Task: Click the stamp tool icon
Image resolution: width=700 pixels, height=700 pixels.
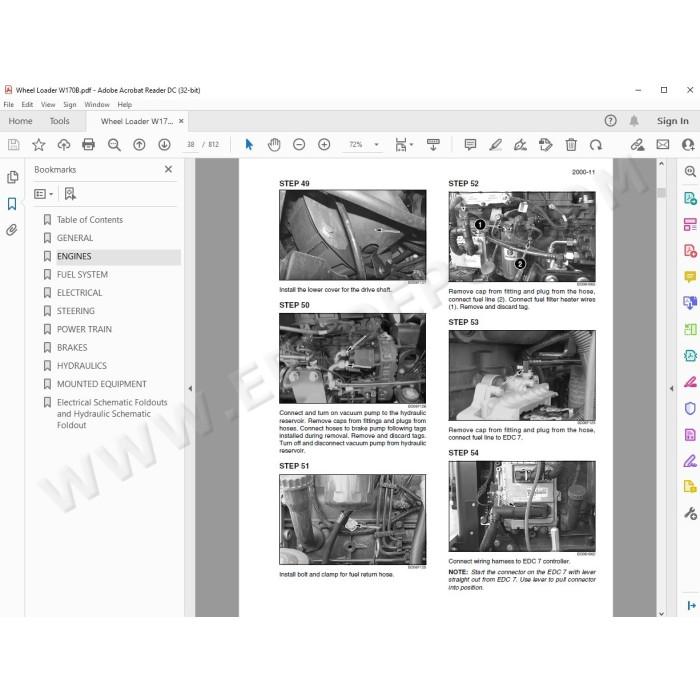Action: [x=546, y=145]
